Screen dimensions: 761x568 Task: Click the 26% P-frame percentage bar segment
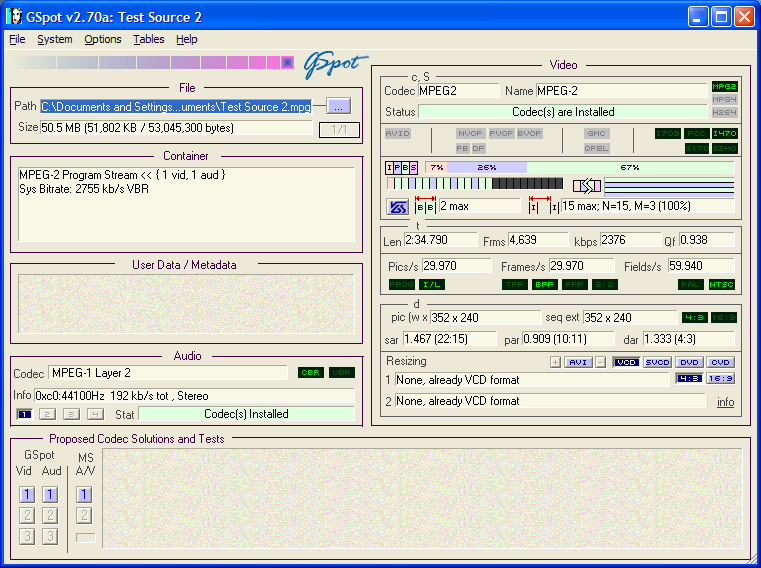click(486, 167)
